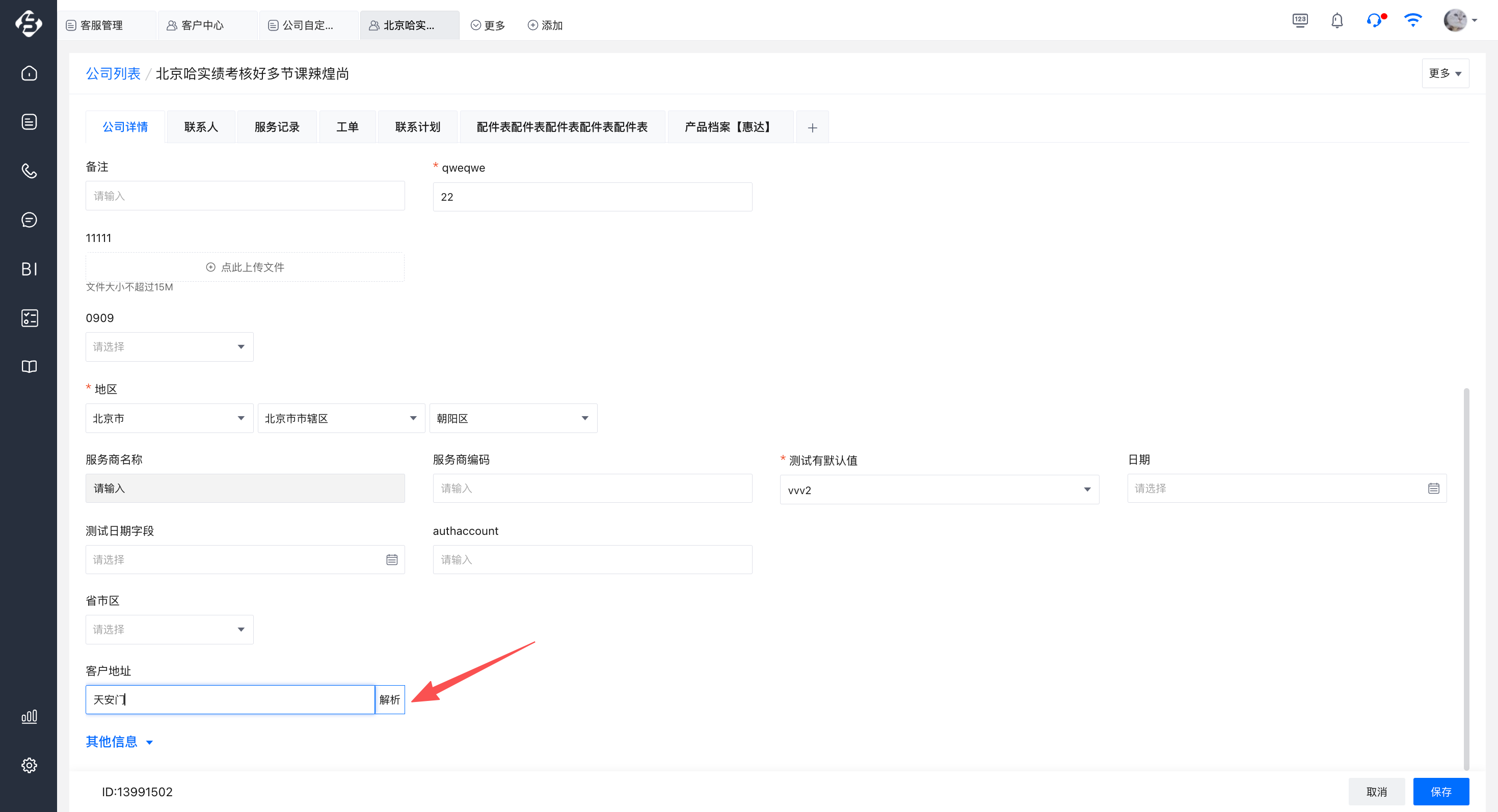The image size is (1498, 812).
Task: Open the 朝阳区 district dropdown
Action: 513,419
